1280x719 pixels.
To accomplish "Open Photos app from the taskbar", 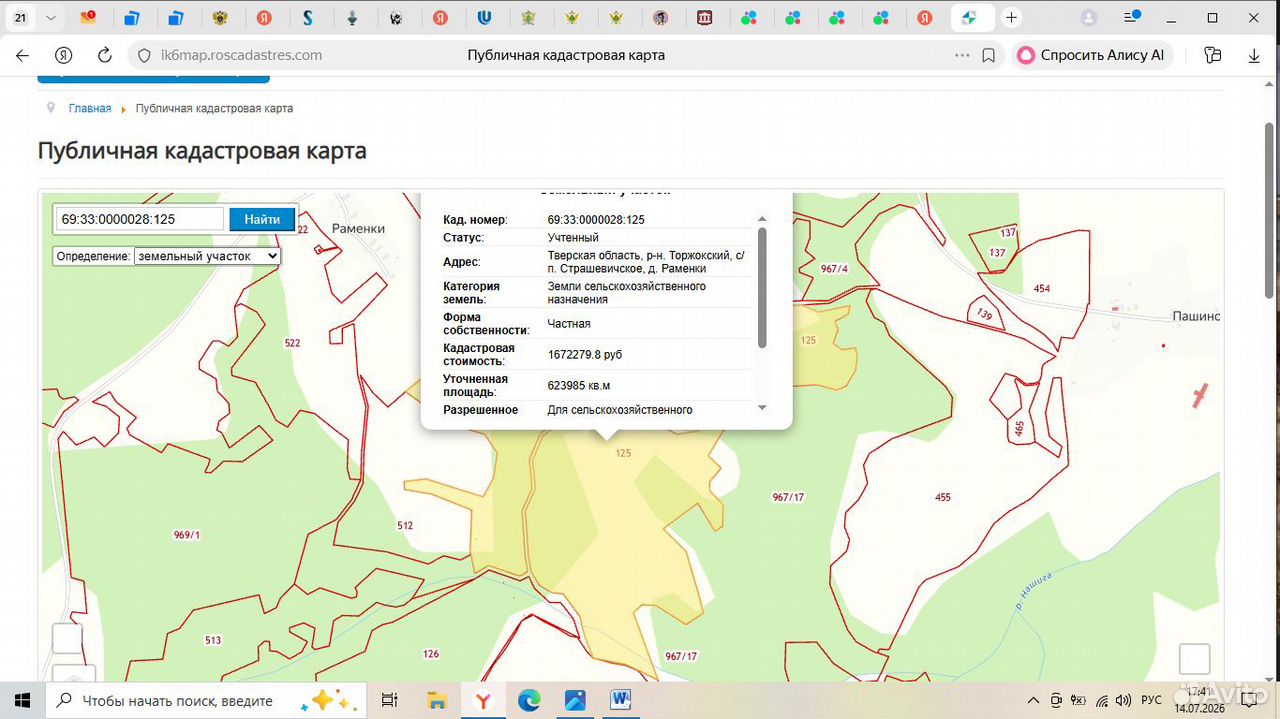I will pos(575,701).
